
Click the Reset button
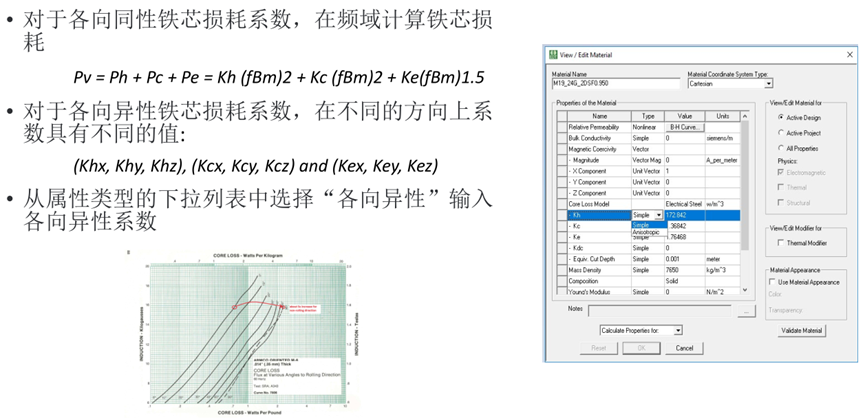599,348
